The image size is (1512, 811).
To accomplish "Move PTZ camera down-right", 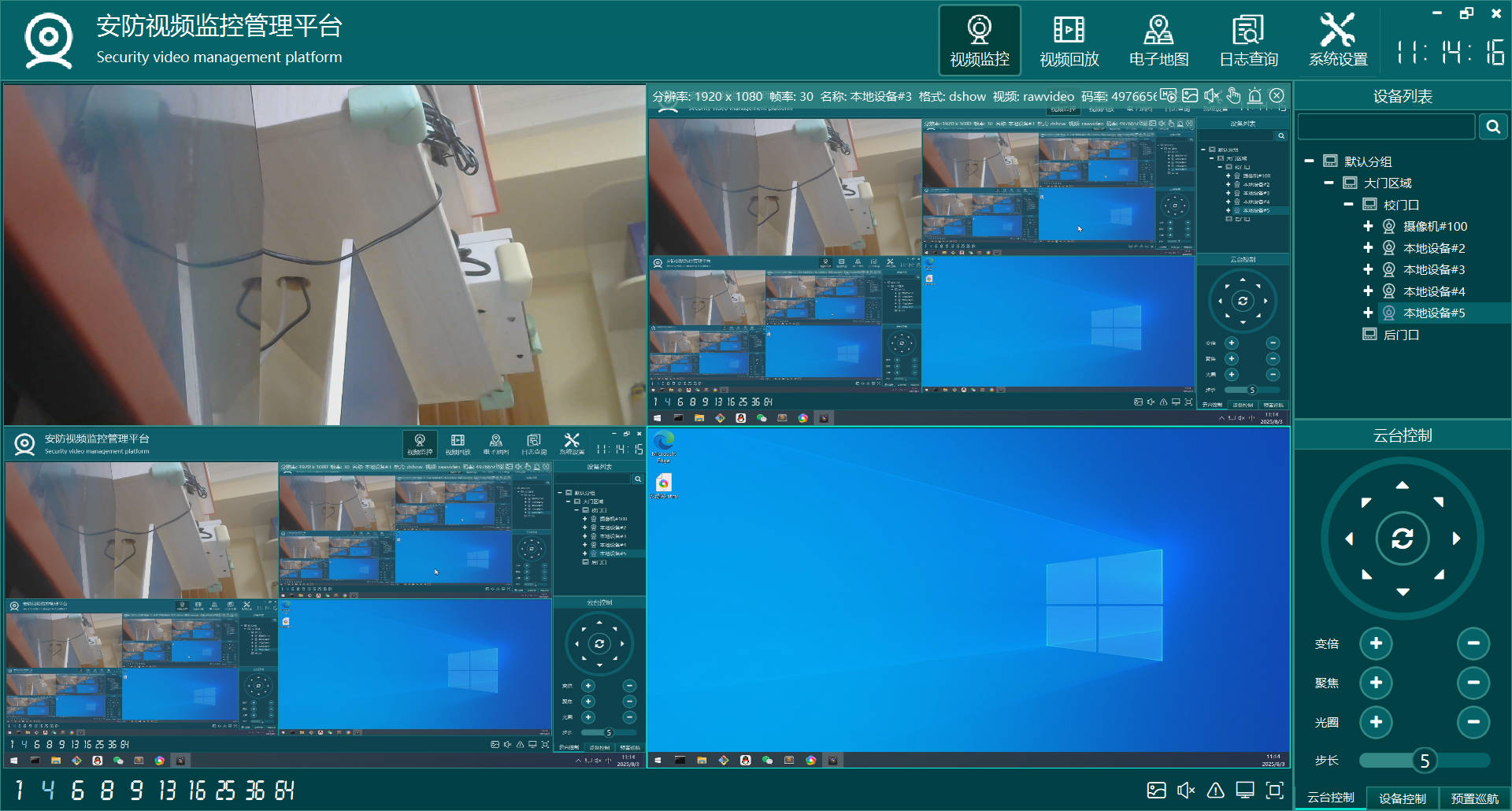I will pos(1439,575).
